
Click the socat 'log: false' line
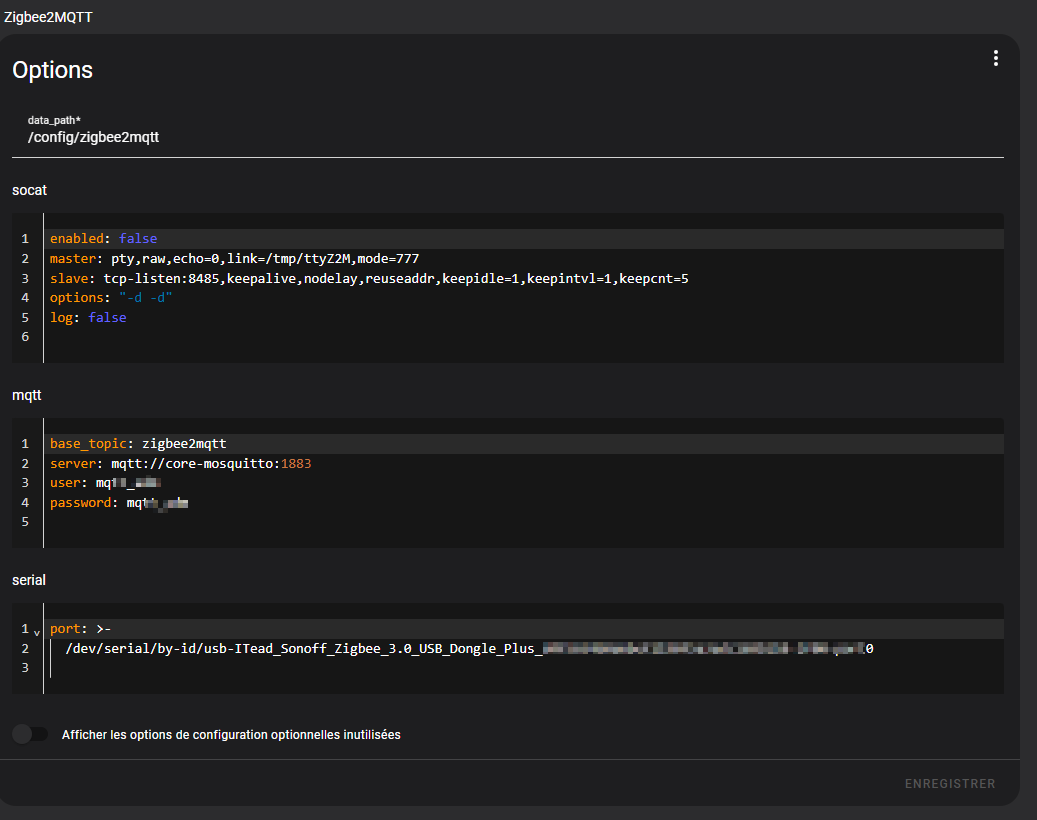point(526,317)
